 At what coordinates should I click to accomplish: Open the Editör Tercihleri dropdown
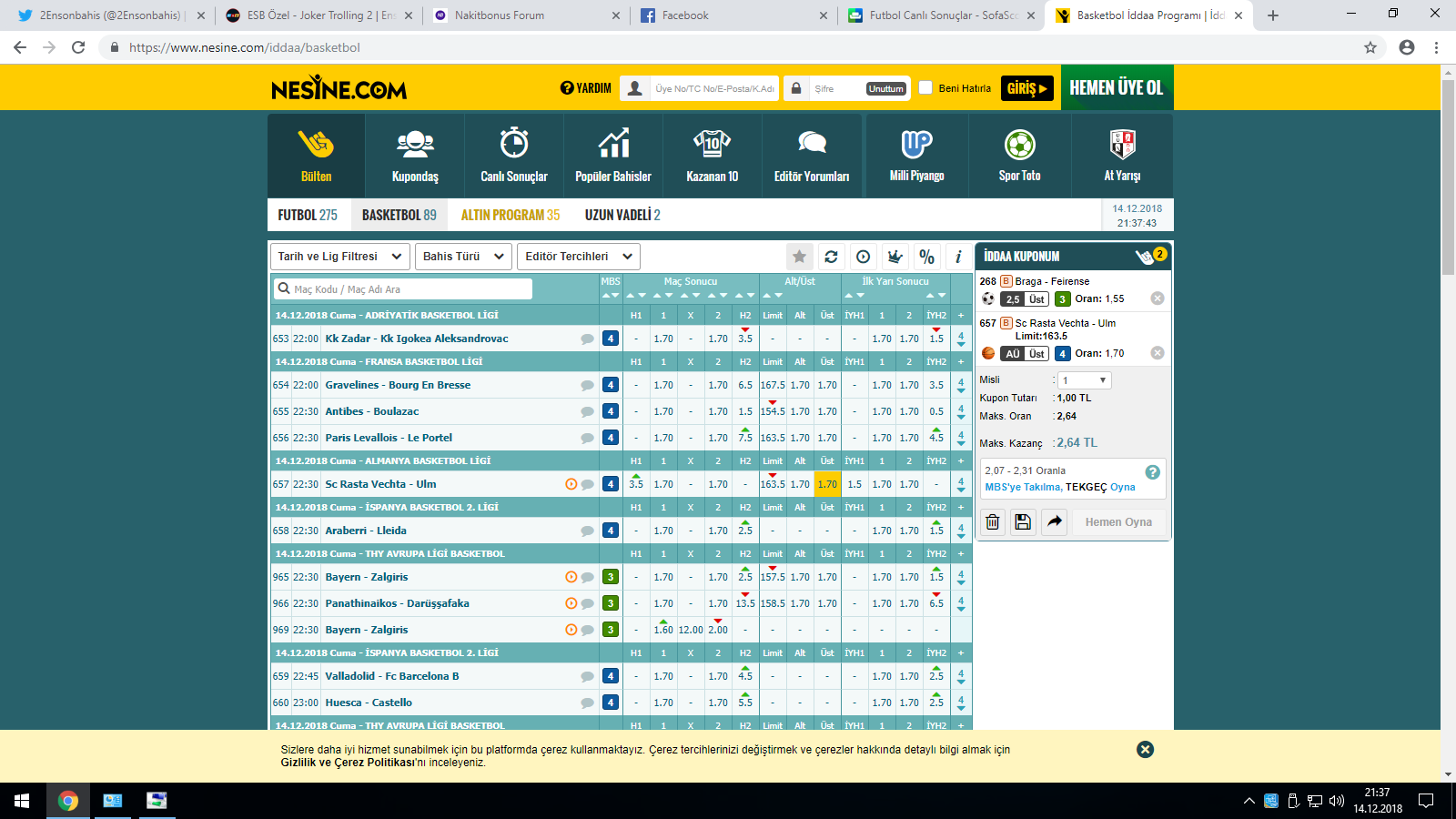pyautogui.click(x=579, y=257)
